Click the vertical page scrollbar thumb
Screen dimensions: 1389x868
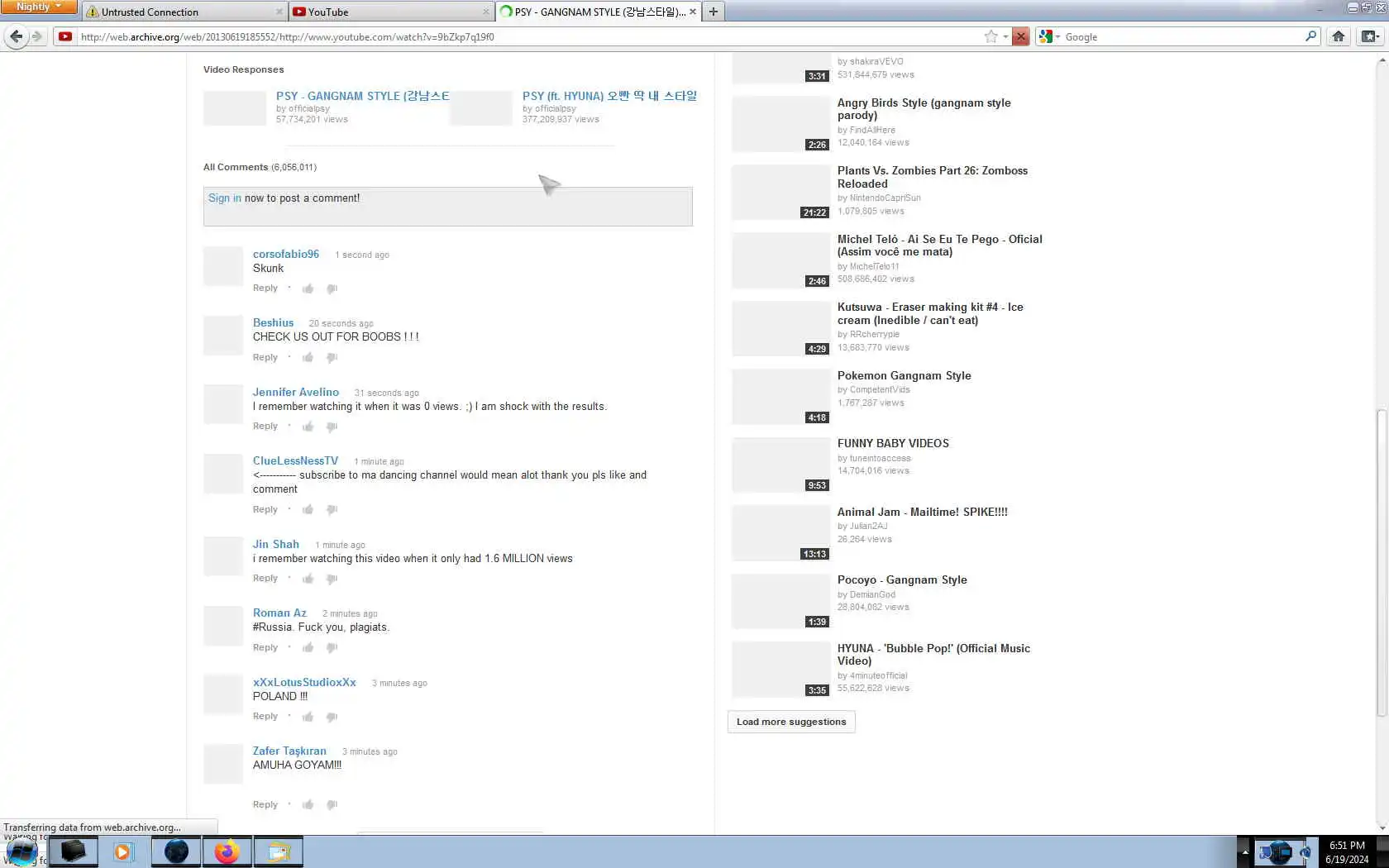point(1382,562)
